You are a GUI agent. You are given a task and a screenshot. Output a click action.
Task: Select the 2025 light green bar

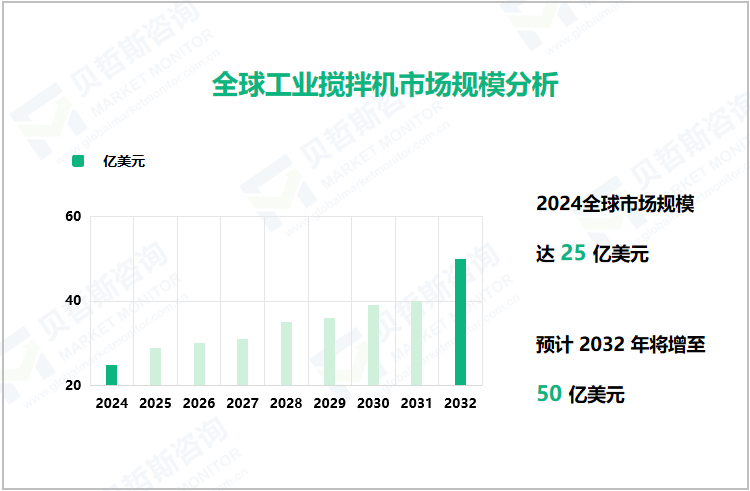click(x=155, y=366)
